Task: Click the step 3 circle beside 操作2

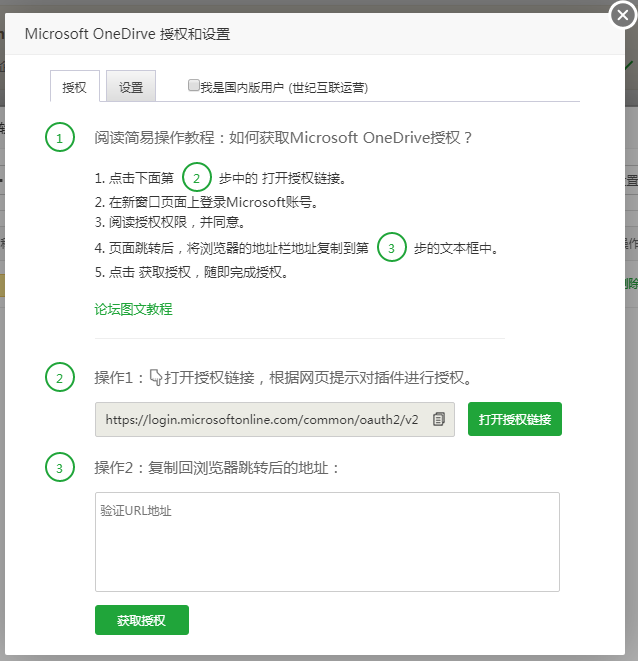Action: coord(60,467)
